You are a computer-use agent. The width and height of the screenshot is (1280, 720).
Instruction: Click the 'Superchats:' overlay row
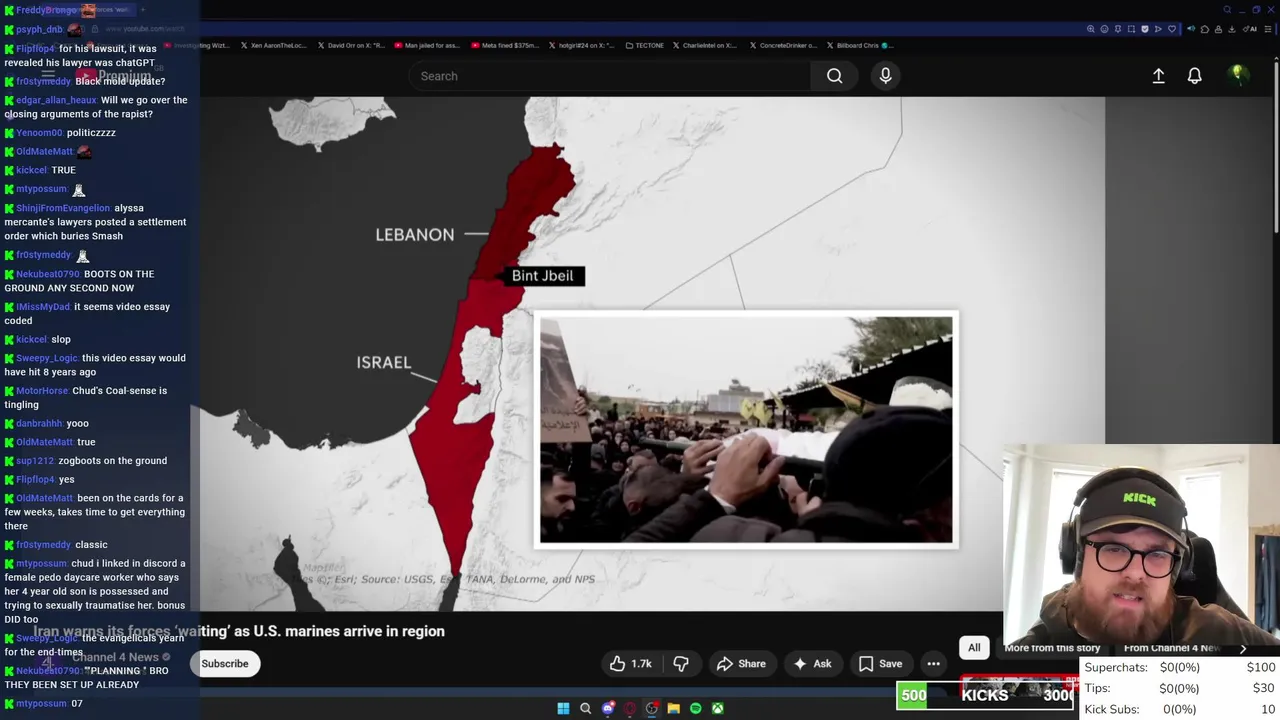[x=1180, y=667]
